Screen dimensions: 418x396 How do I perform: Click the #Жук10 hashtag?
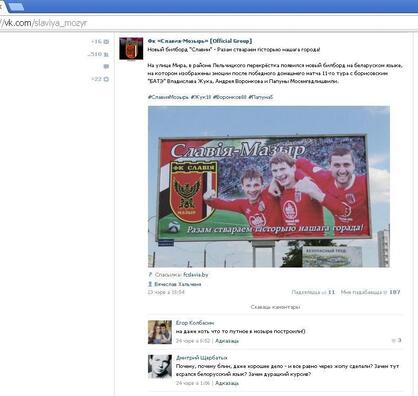tap(201, 97)
